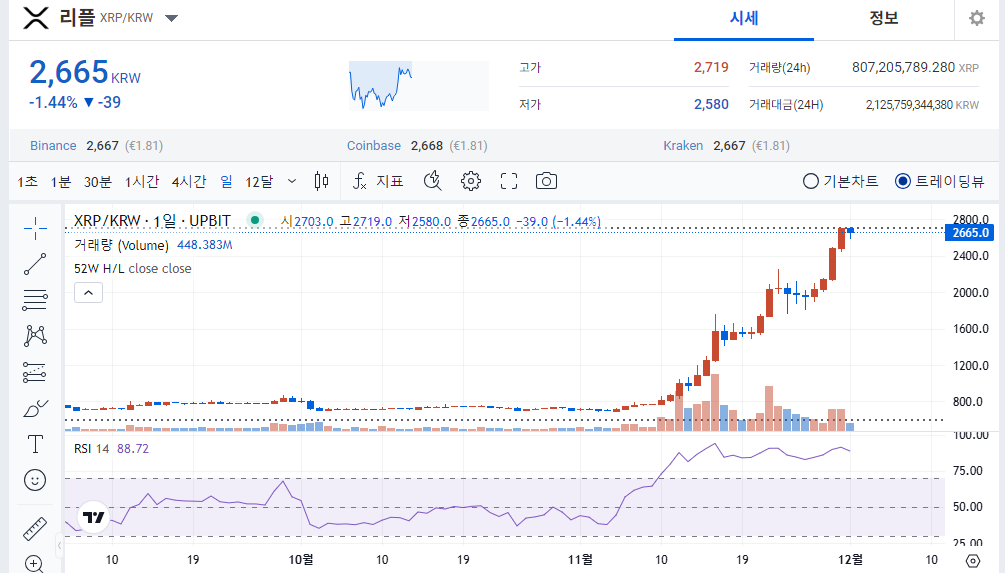
Task: Switch to the 정보 tab
Action: click(883, 19)
